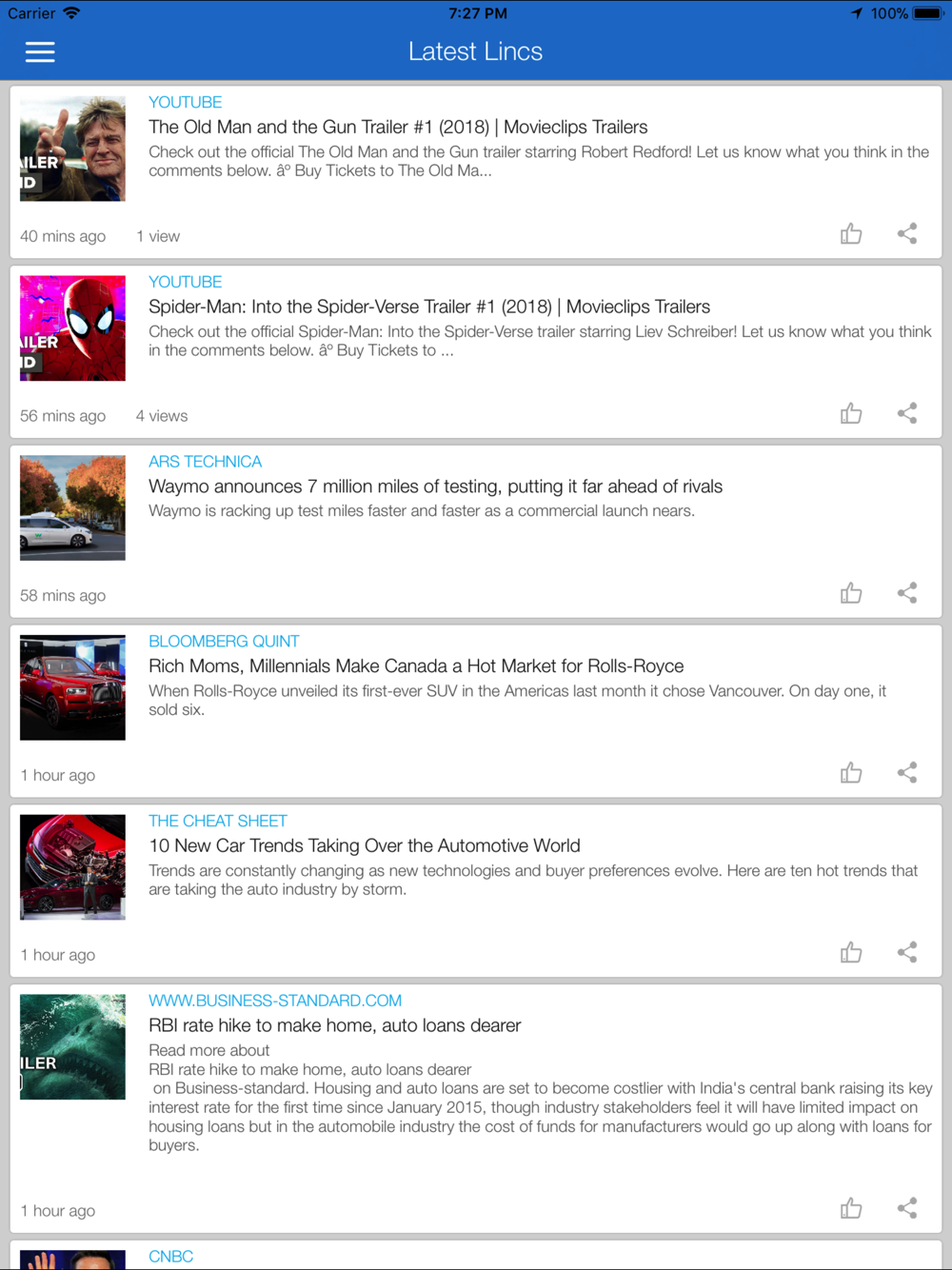Share the 10 New Car Trends article
The width and height of the screenshot is (952, 1270).
tap(907, 953)
